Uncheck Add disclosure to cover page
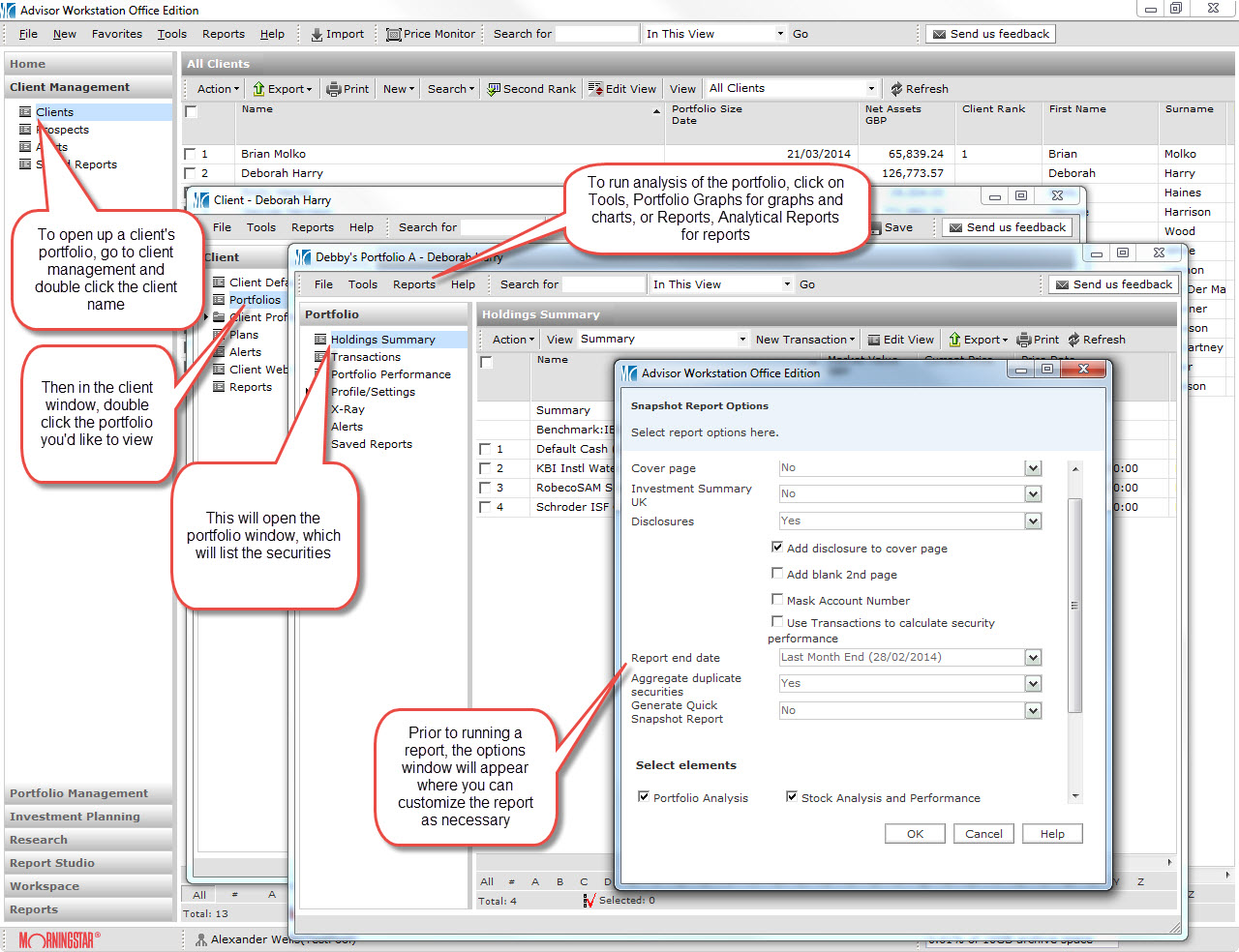 (776, 548)
